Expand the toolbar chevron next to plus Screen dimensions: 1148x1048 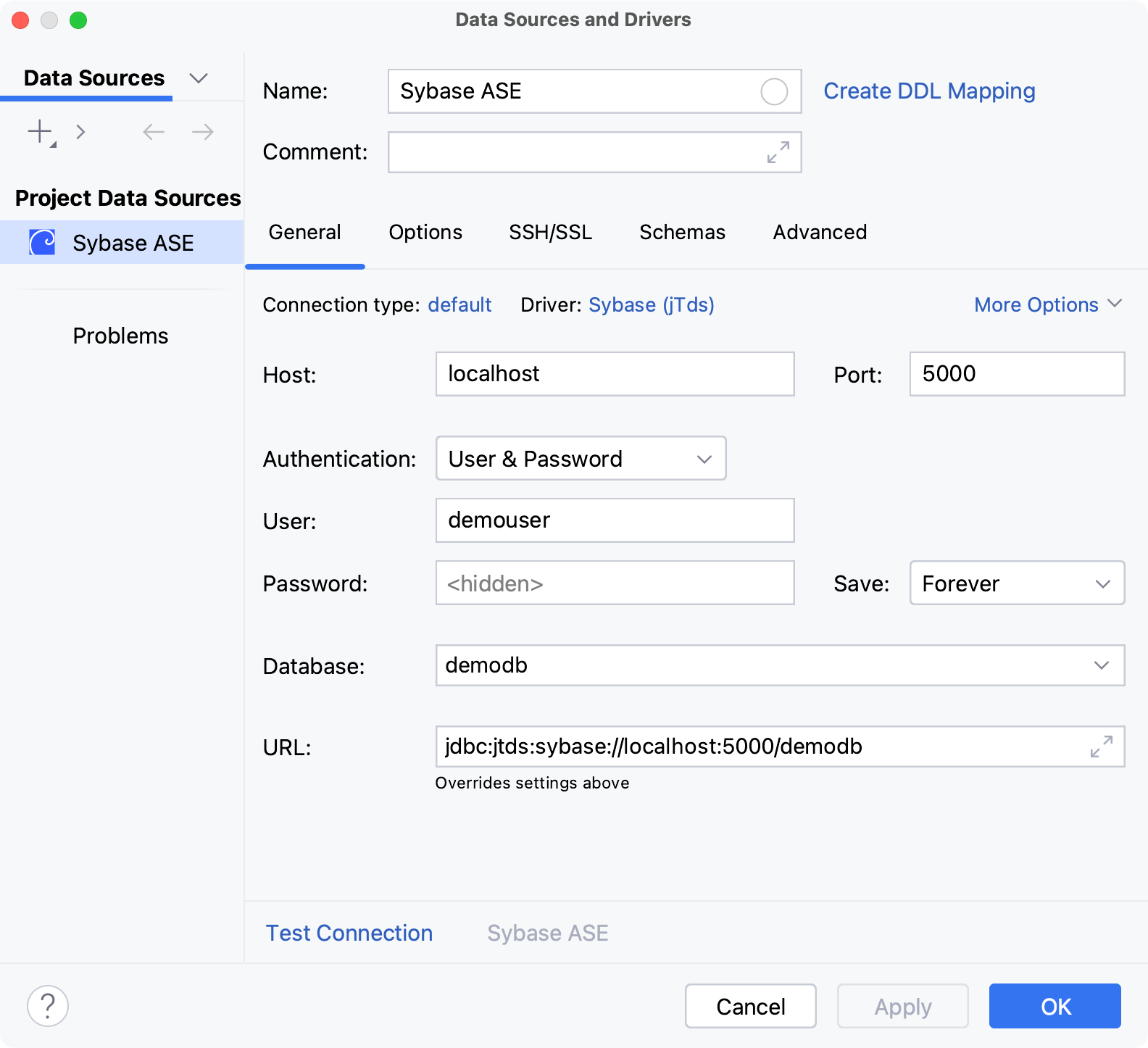81,132
